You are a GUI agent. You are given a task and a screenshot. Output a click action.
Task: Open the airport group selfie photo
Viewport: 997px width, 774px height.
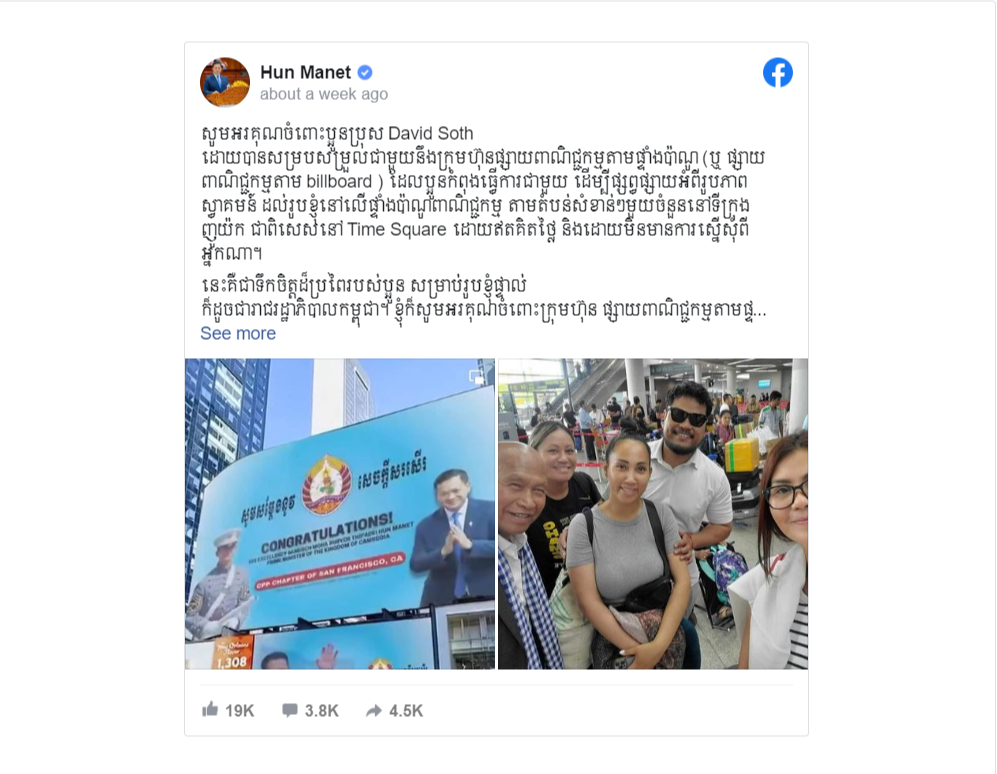click(x=653, y=513)
